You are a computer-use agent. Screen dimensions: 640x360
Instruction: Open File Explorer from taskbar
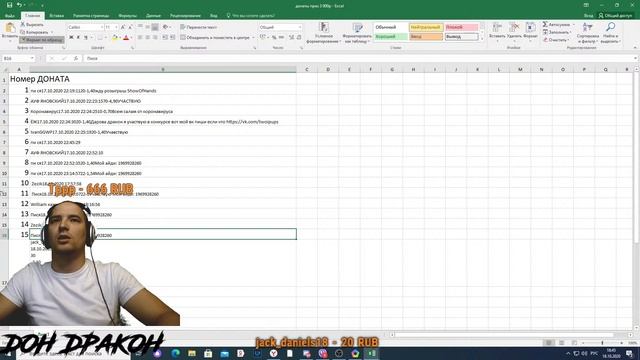point(192,353)
